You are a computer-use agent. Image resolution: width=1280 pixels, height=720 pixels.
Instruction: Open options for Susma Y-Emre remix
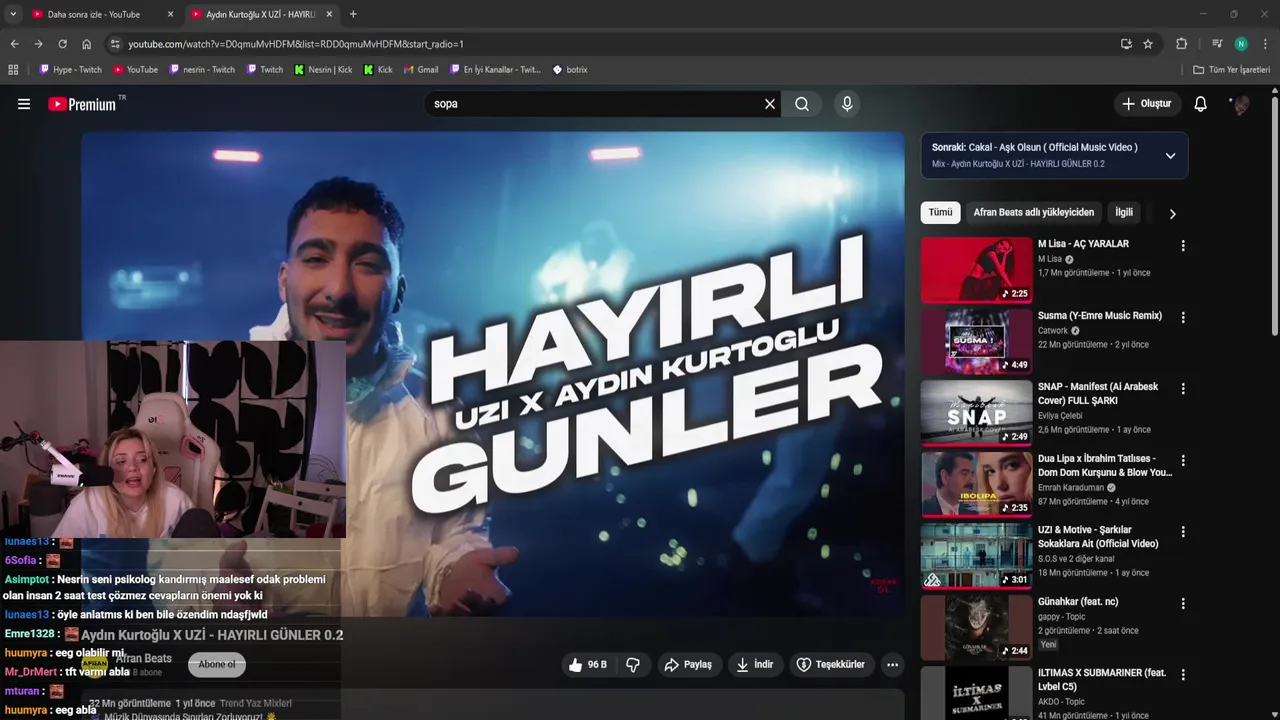click(x=1183, y=318)
